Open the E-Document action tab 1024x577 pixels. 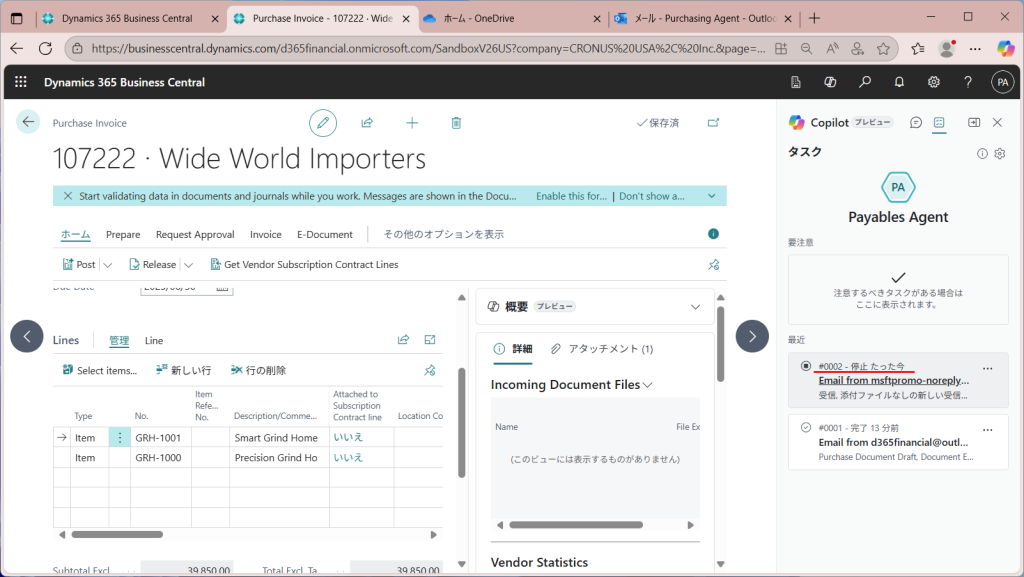325,234
